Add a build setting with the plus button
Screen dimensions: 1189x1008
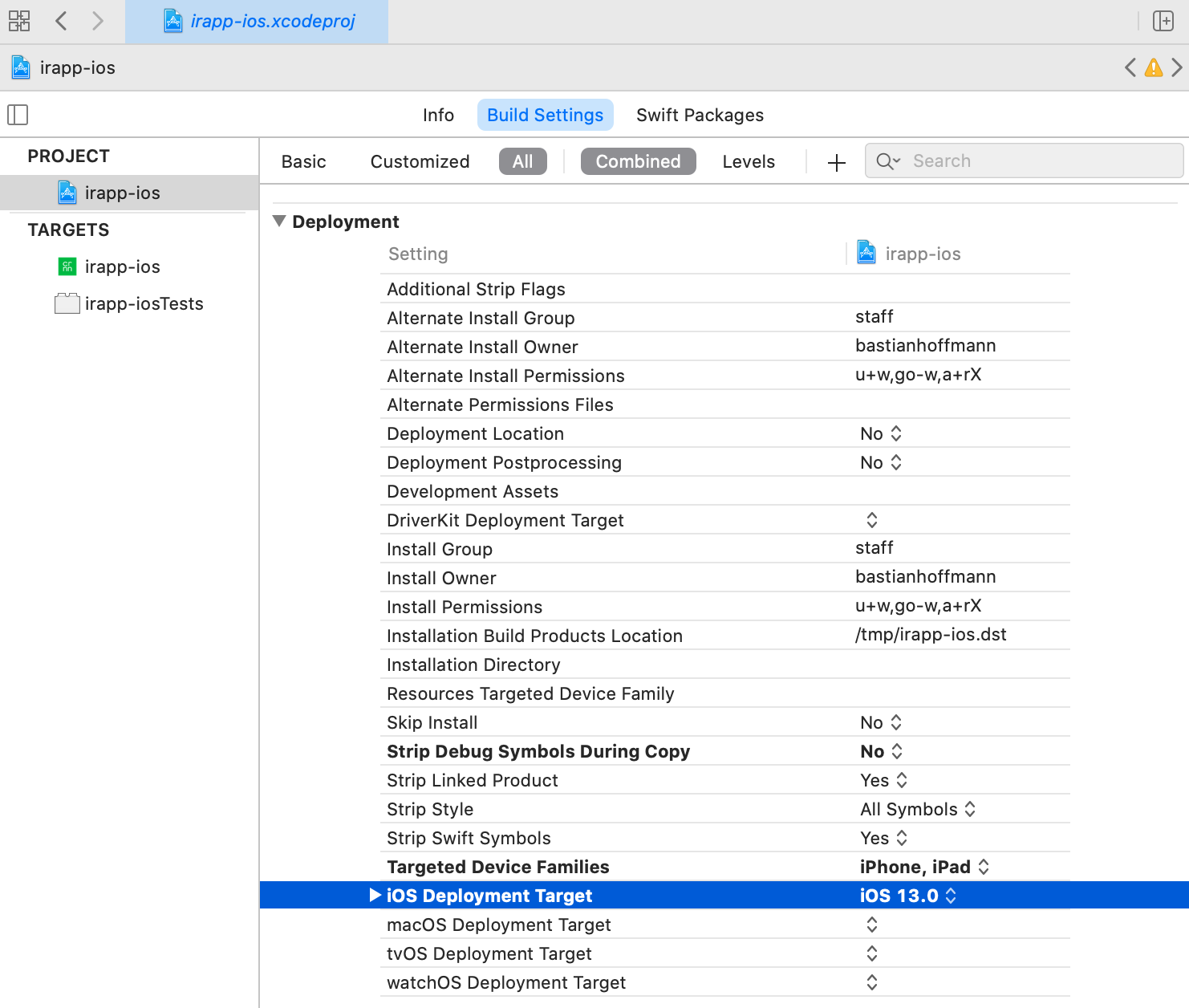click(x=836, y=161)
